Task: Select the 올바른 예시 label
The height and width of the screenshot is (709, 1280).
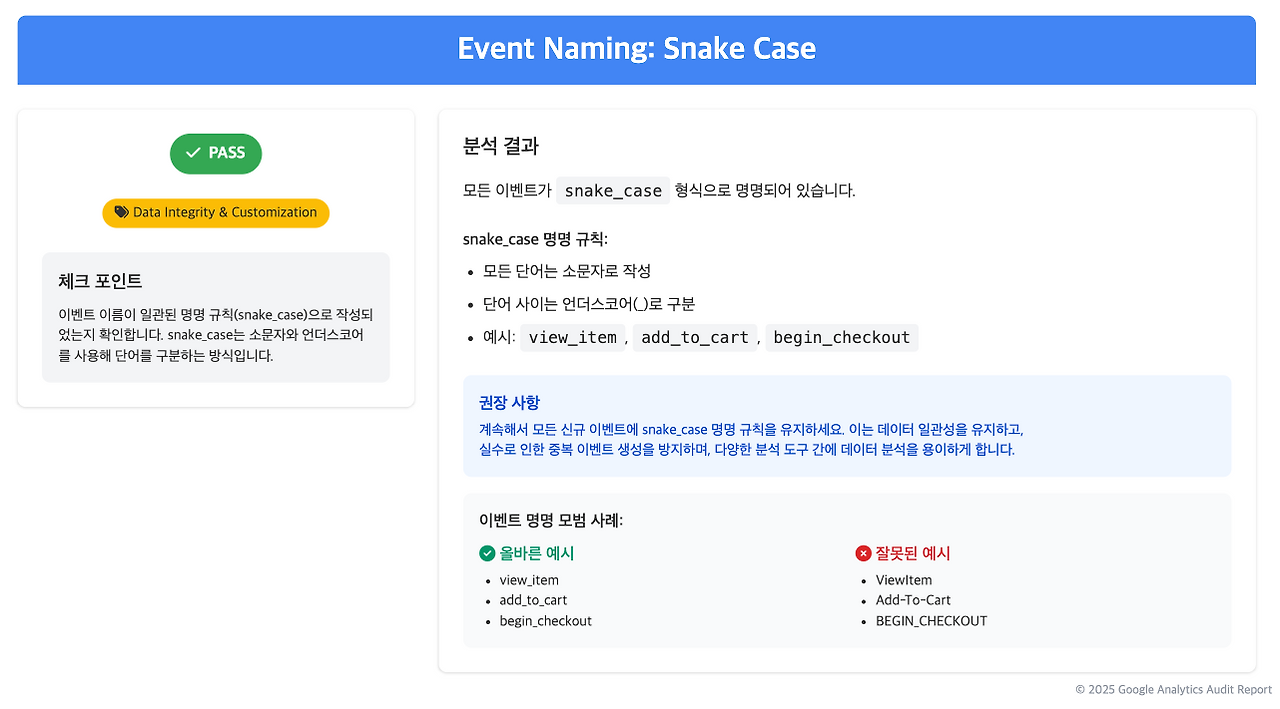Action: (x=537, y=553)
